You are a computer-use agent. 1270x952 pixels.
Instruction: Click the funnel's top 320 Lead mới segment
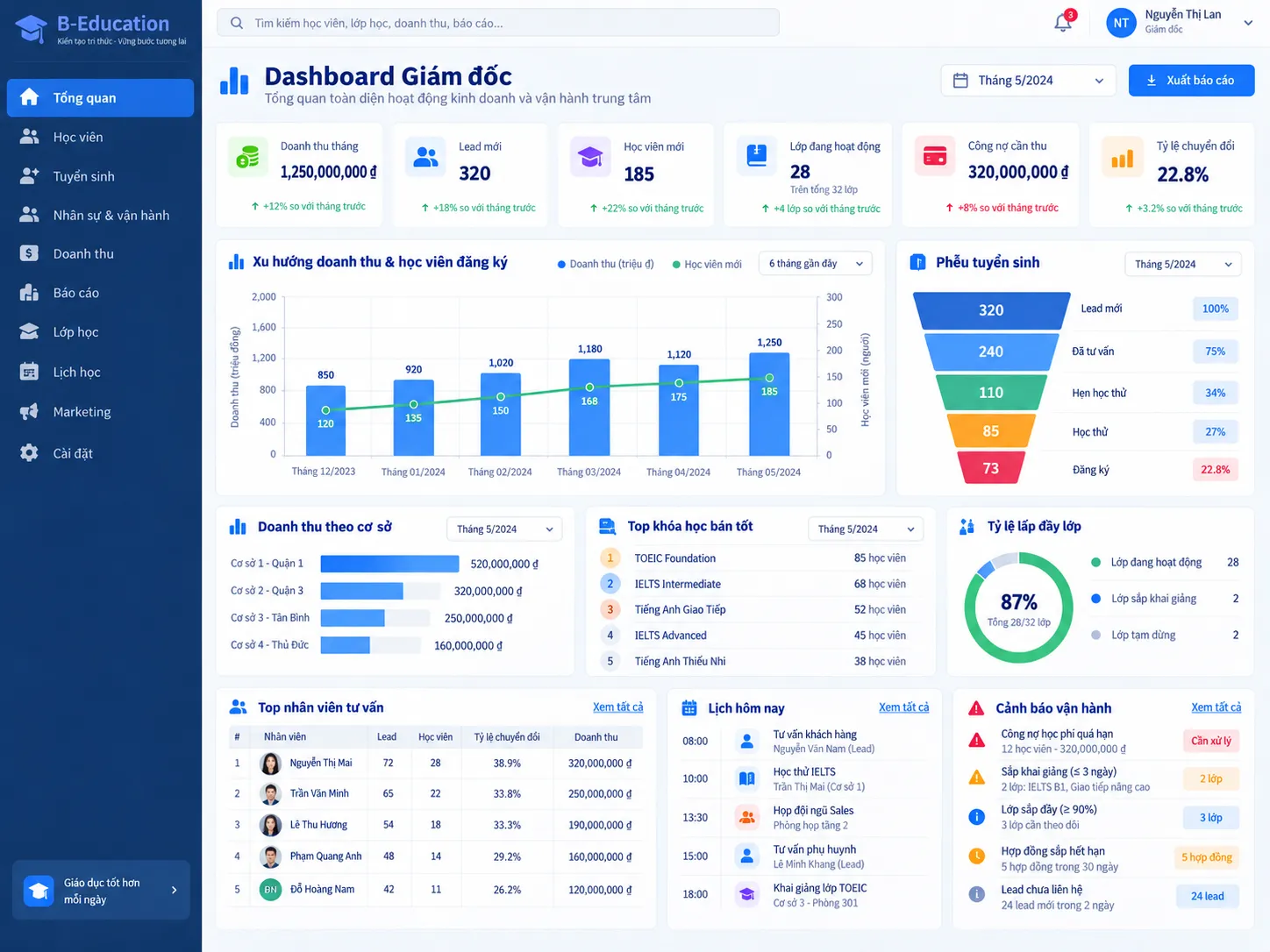991,310
